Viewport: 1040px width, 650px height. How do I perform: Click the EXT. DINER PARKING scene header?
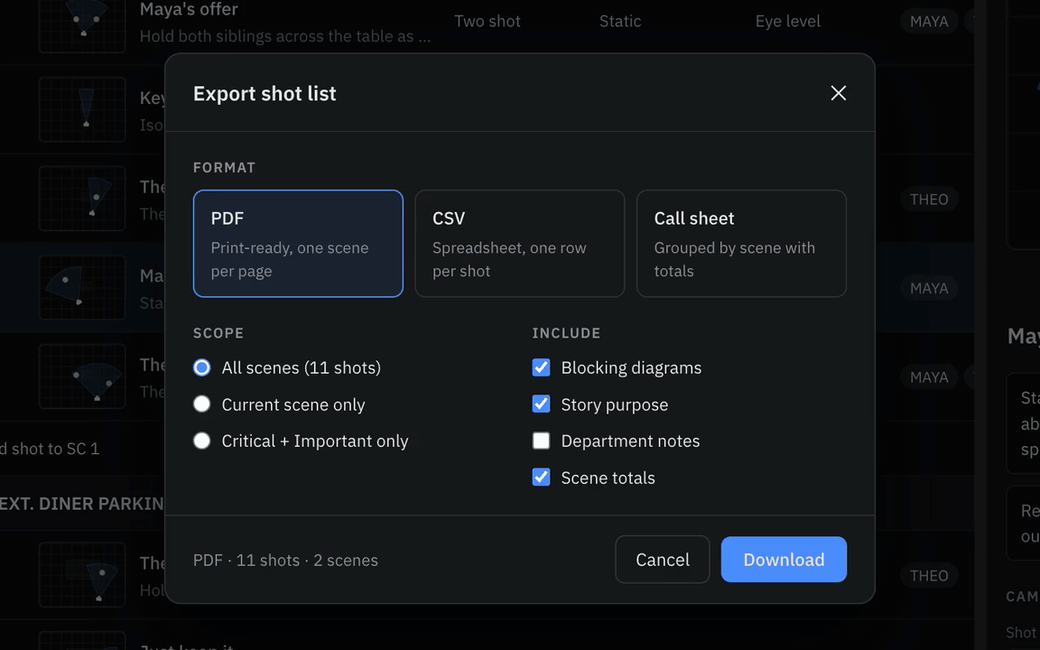pyautogui.click(x=82, y=503)
